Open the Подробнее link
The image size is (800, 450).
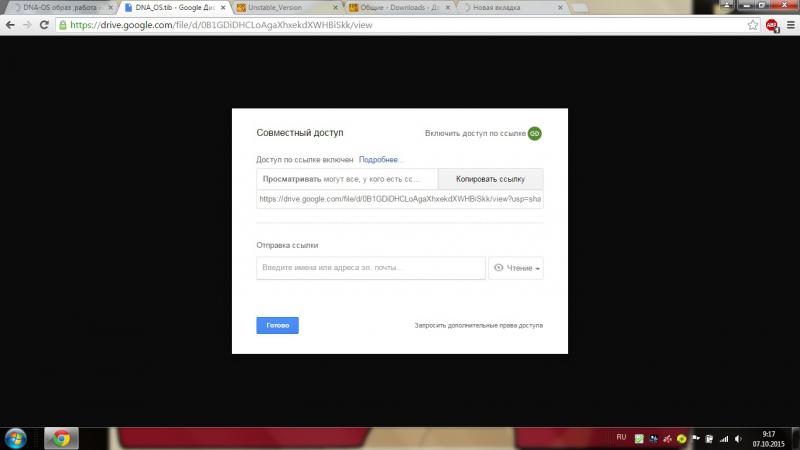point(380,160)
